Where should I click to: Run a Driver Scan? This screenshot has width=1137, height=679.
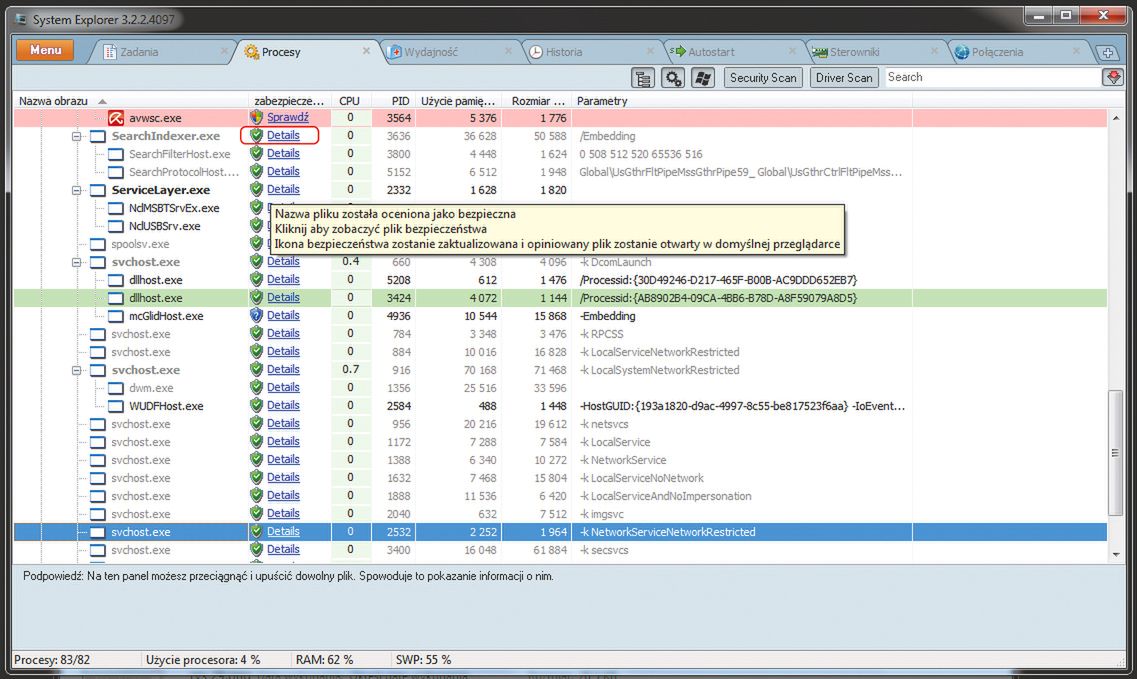[844, 78]
